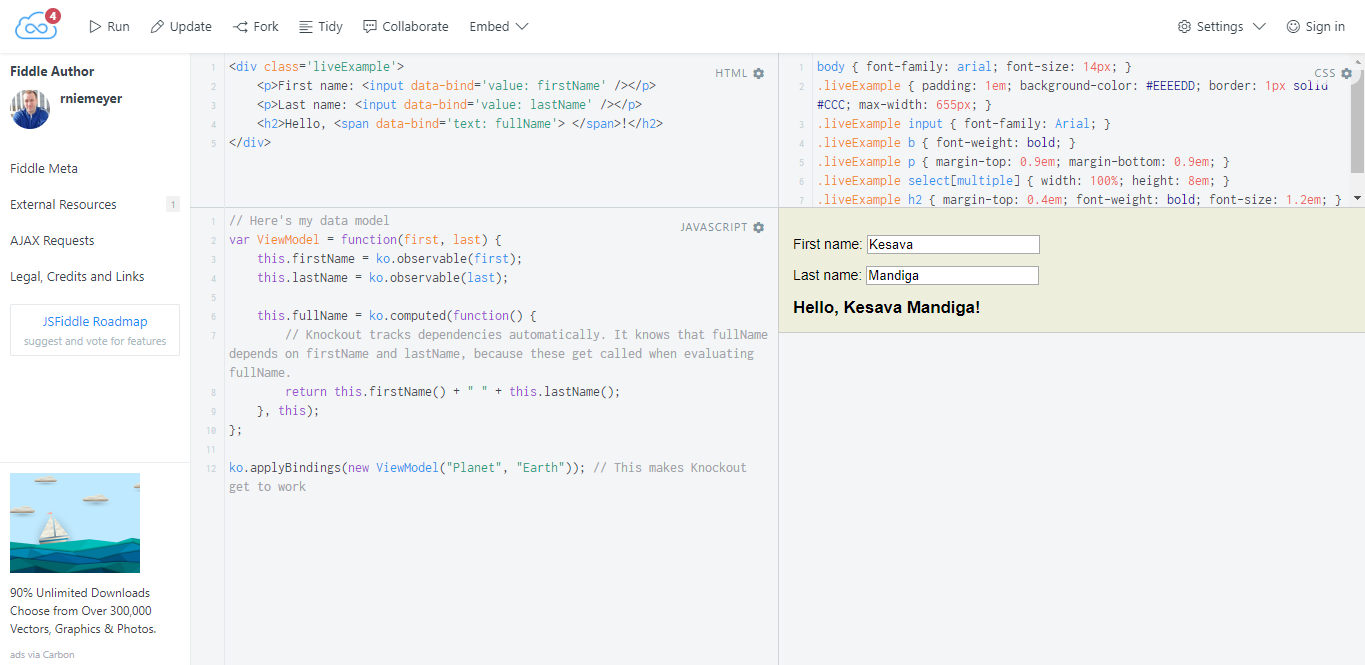Viewport: 1365px width, 665px height.
Task: Open the Embed dropdown menu
Action: tap(499, 26)
